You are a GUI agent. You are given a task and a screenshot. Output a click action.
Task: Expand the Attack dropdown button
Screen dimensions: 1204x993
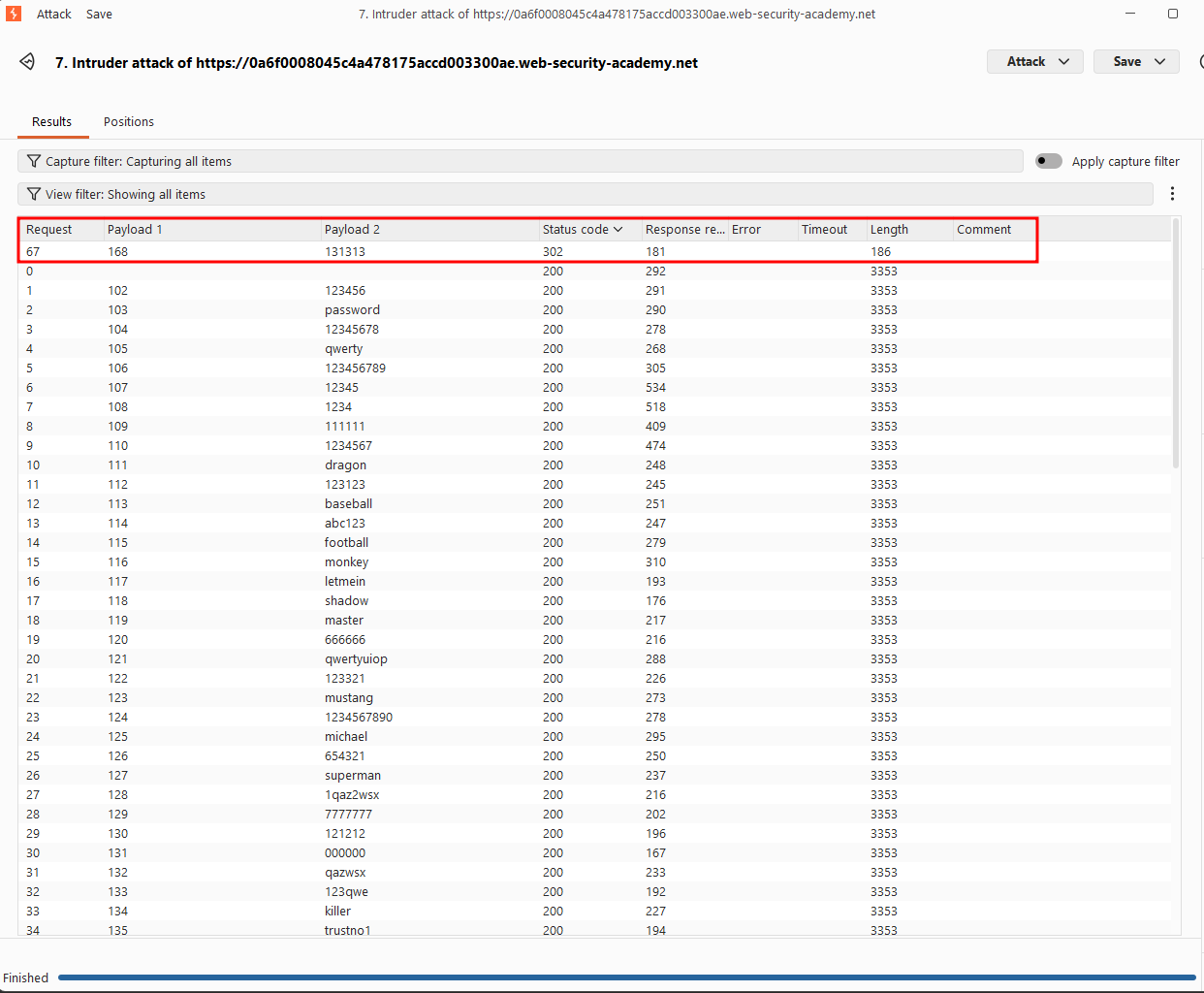(x=1035, y=62)
